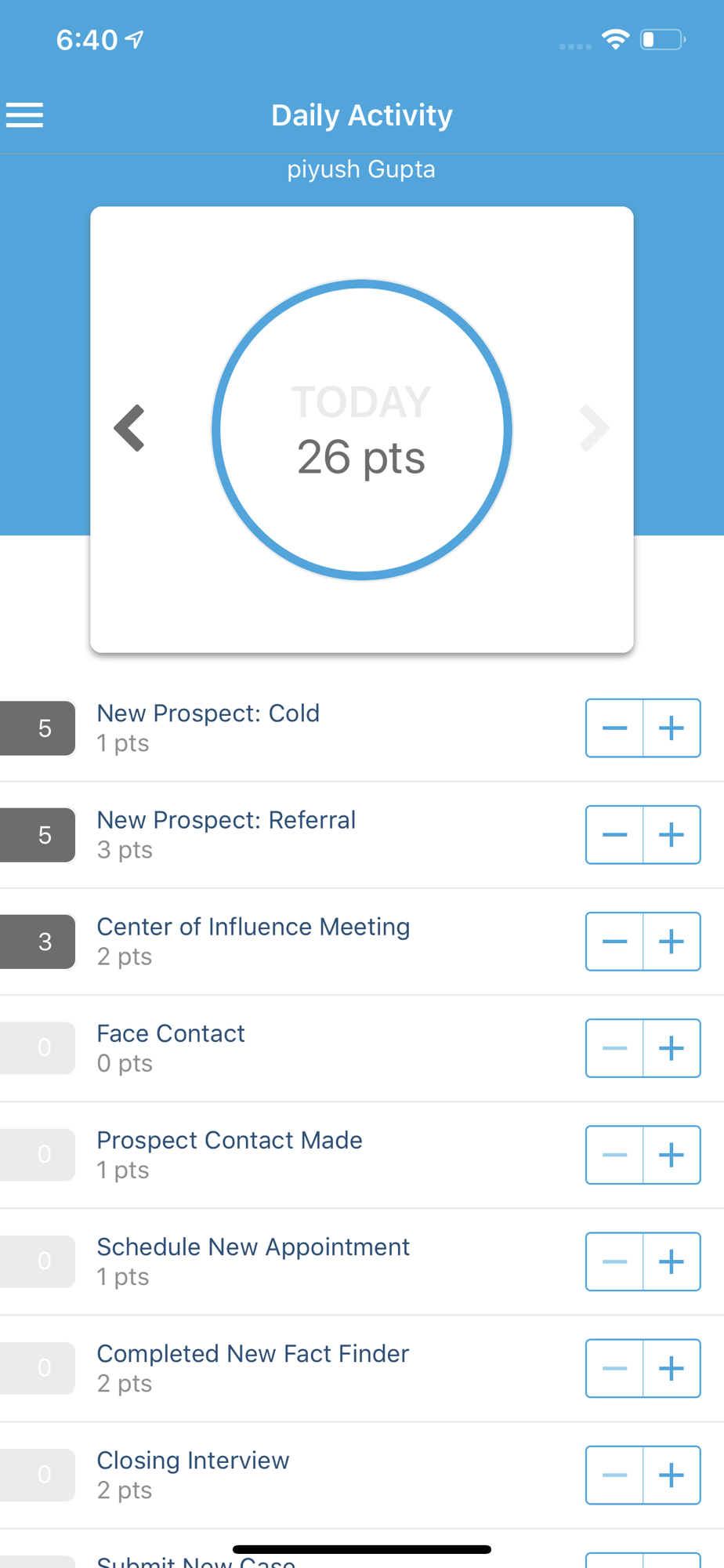Go to next day with right chevron

tap(594, 428)
